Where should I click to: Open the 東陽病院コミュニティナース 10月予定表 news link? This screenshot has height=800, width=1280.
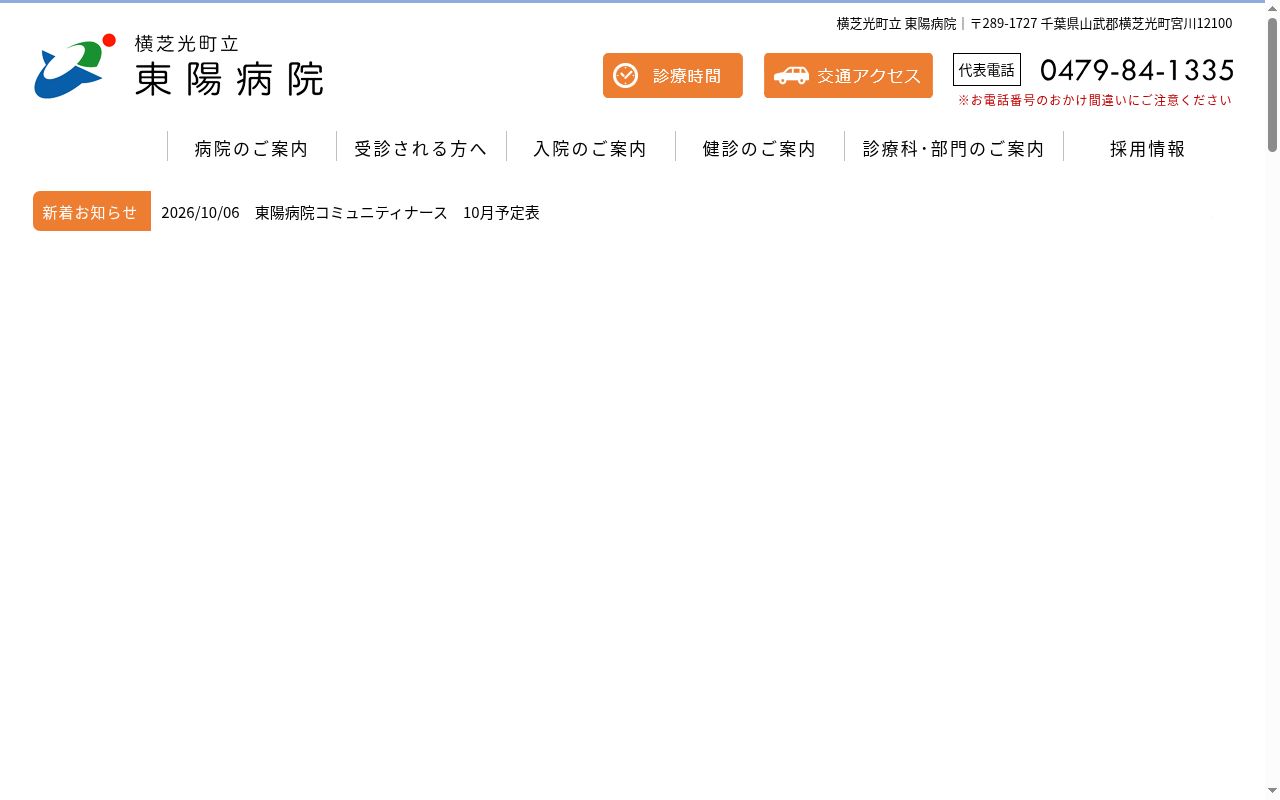pyautogui.click(x=397, y=213)
